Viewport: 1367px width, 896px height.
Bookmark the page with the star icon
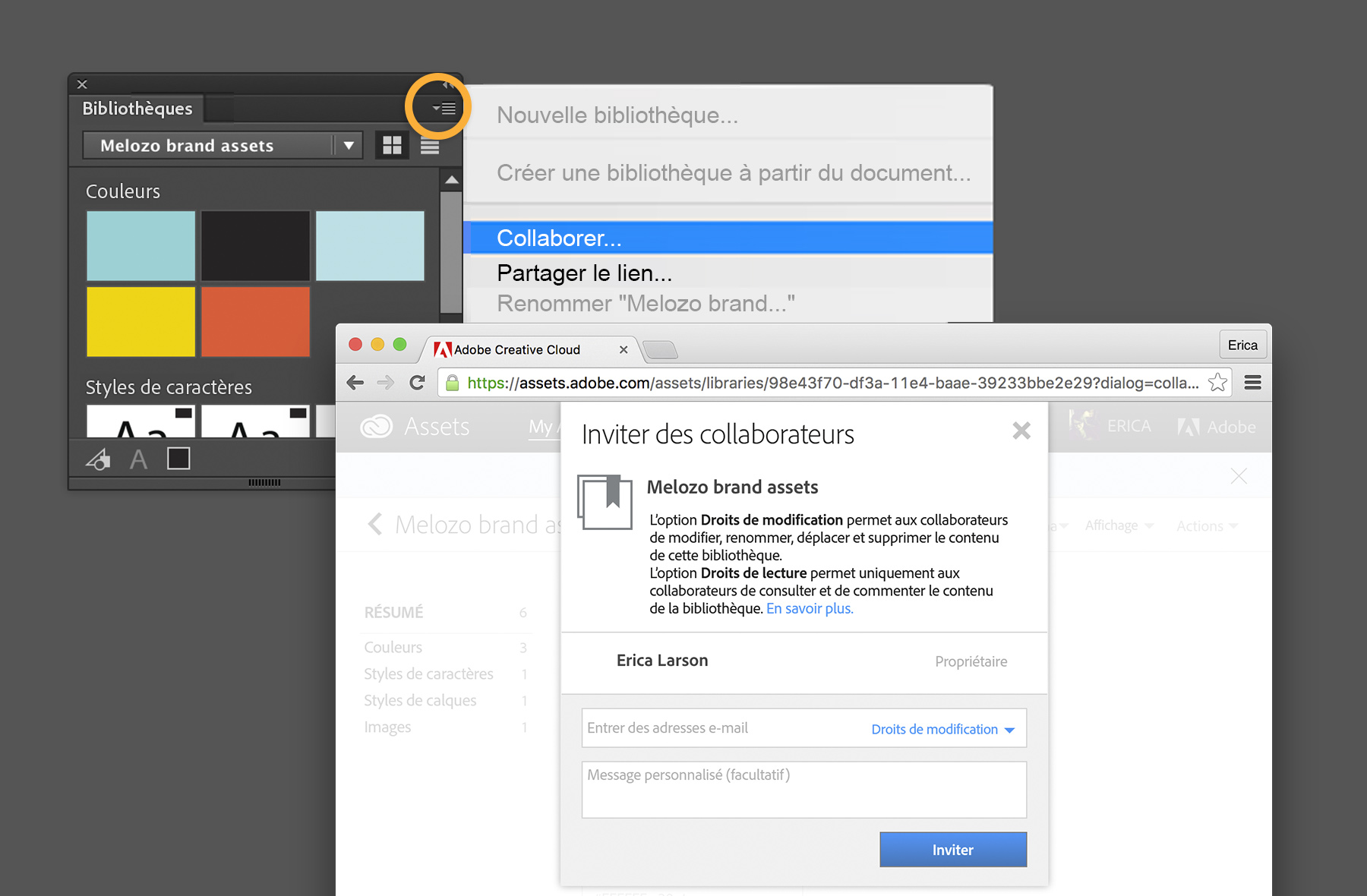(1217, 382)
